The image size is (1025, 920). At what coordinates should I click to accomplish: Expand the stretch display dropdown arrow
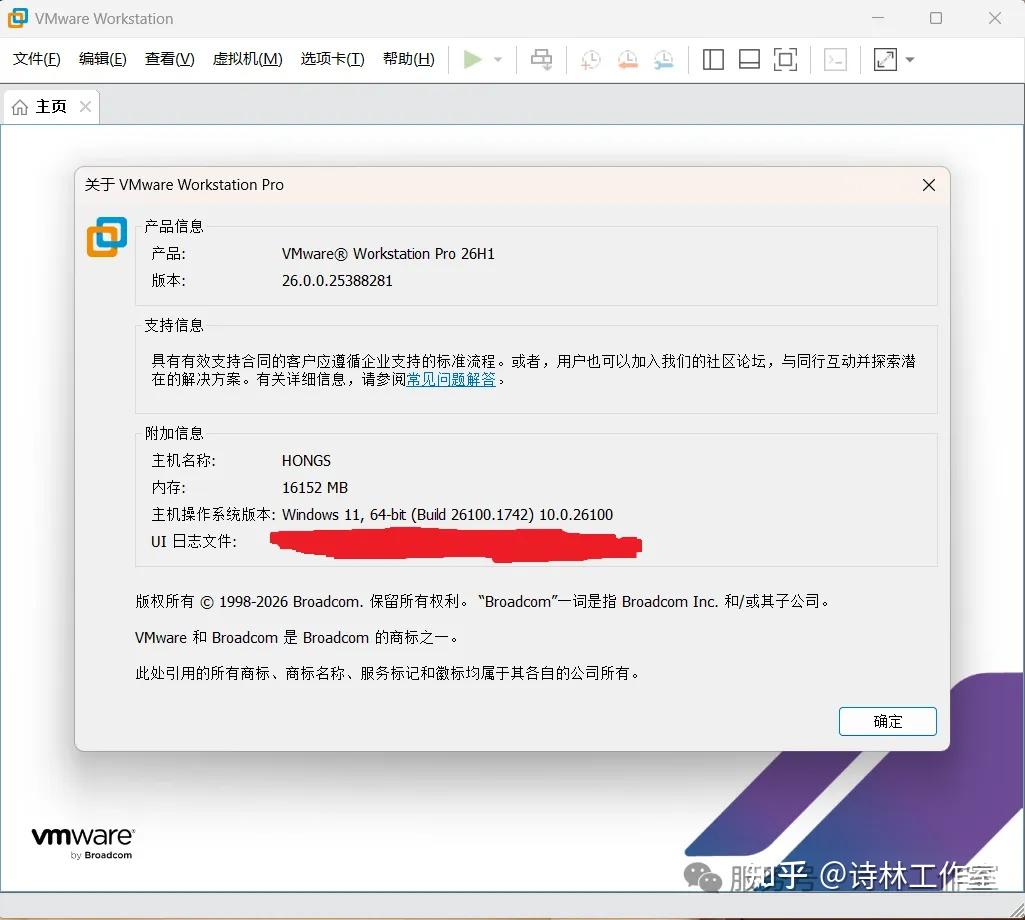point(909,60)
